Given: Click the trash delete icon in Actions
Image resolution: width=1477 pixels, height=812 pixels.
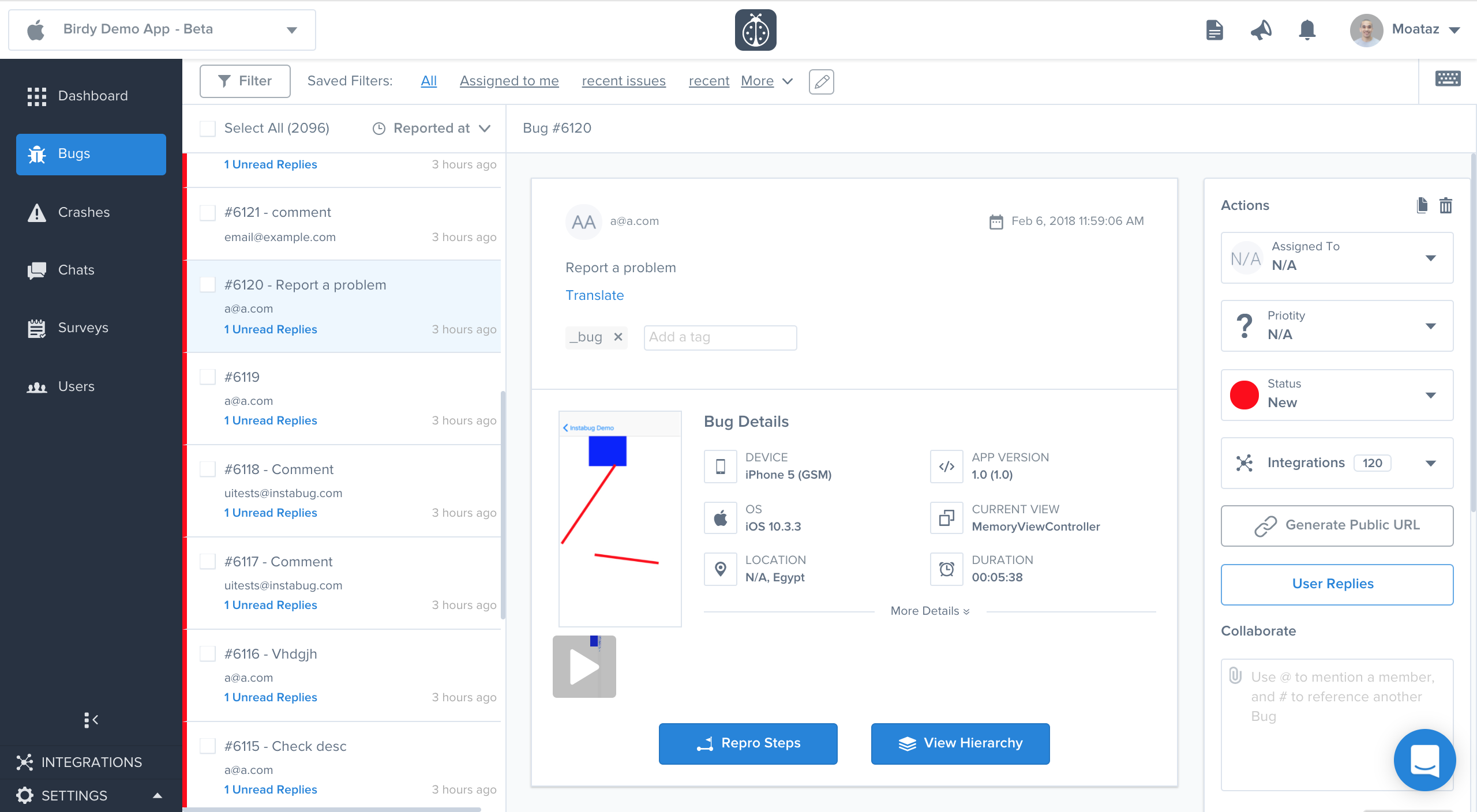Looking at the screenshot, I should point(1445,205).
